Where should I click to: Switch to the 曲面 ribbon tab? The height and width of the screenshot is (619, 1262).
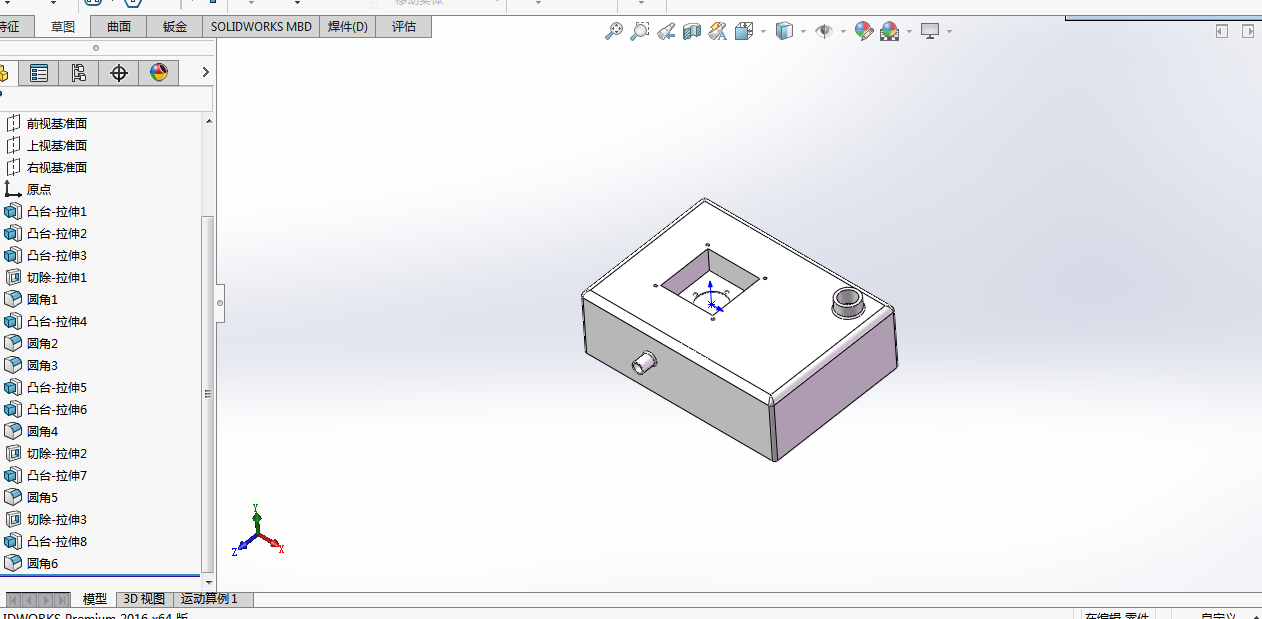coord(119,27)
